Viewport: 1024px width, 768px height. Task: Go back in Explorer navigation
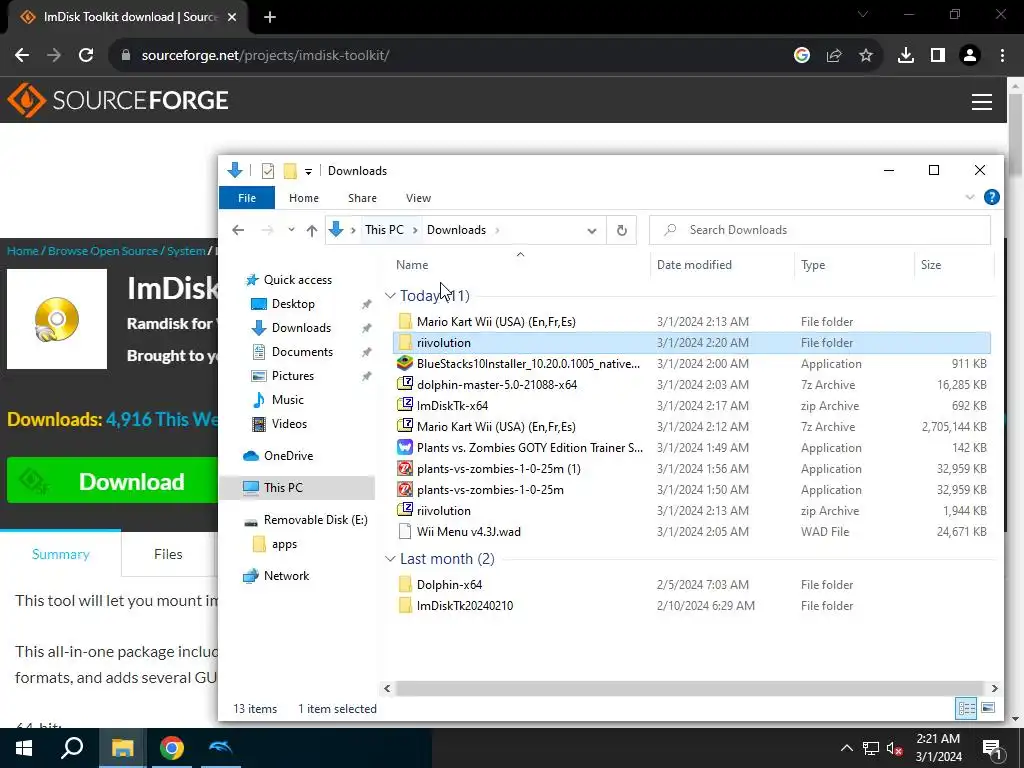[x=238, y=230]
